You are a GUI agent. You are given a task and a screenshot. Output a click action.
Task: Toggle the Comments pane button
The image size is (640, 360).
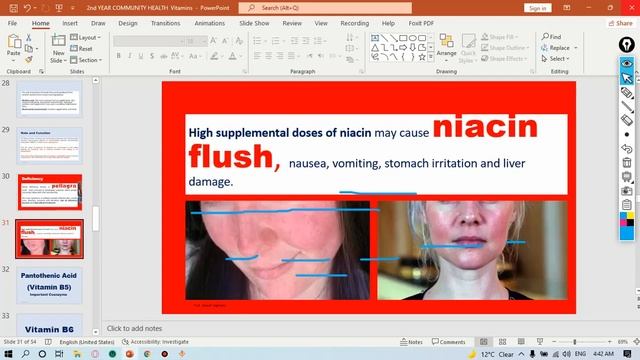(x=449, y=342)
